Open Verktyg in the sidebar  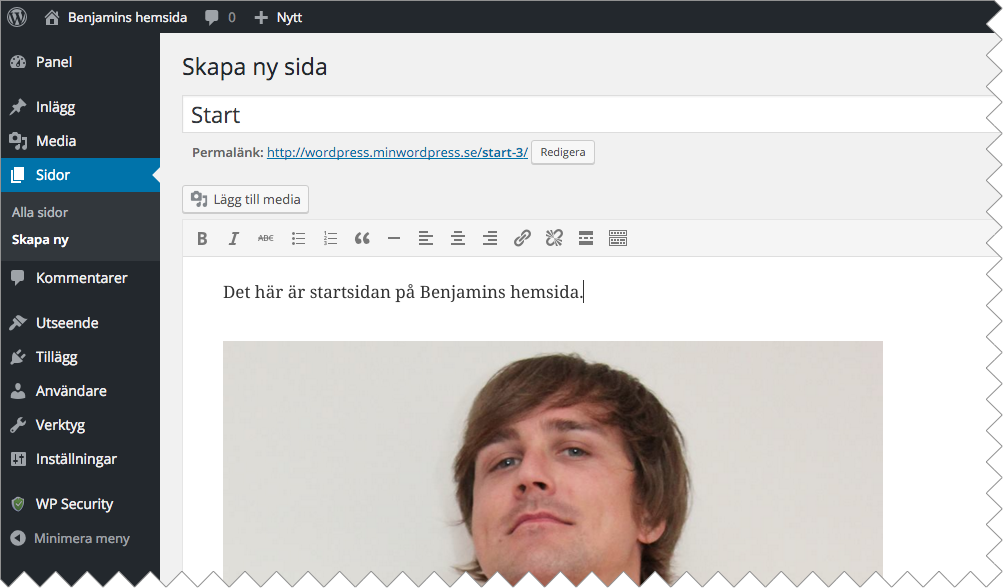pyautogui.click(x=80, y=424)
